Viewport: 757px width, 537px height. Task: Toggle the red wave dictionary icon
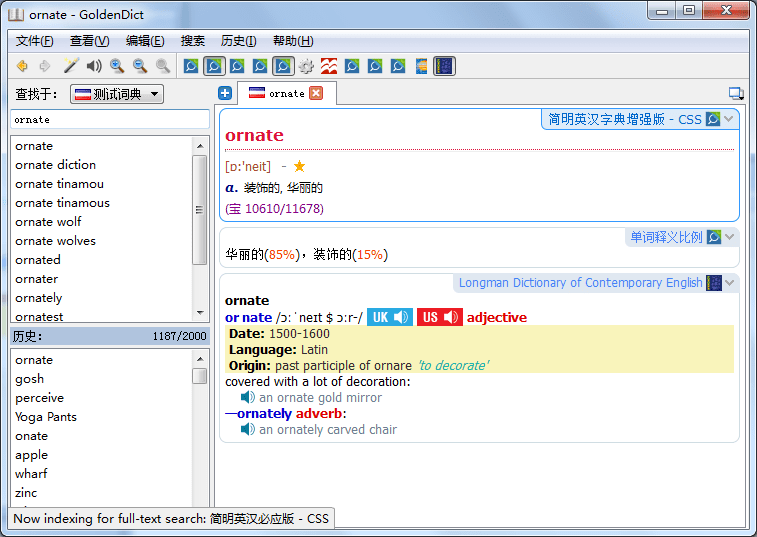(x=329, y=66)
